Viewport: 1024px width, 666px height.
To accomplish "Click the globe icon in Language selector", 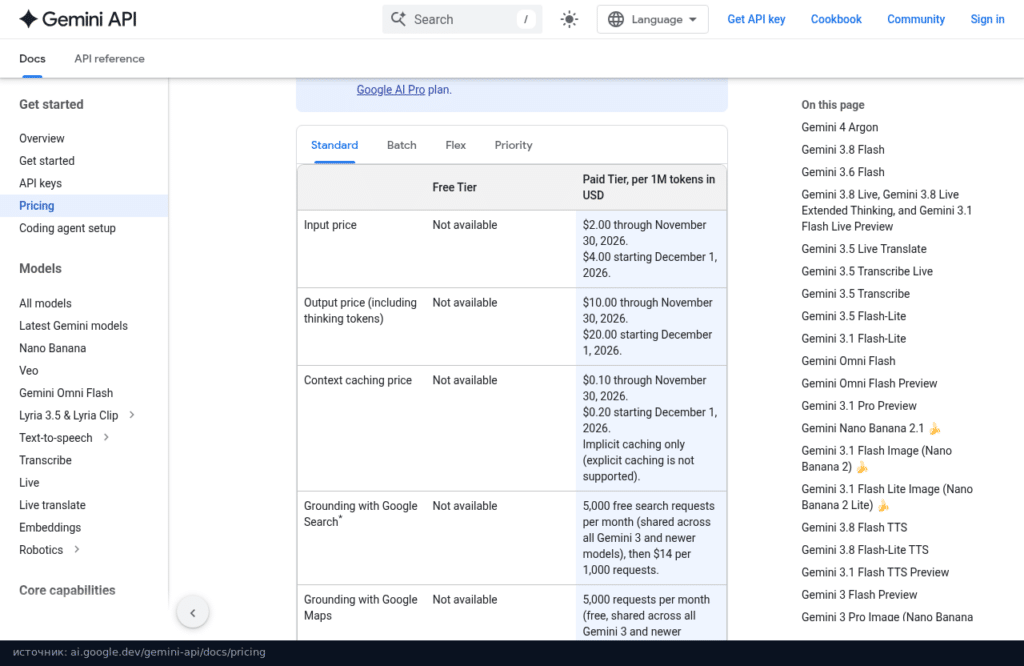I will coord(616,20).
